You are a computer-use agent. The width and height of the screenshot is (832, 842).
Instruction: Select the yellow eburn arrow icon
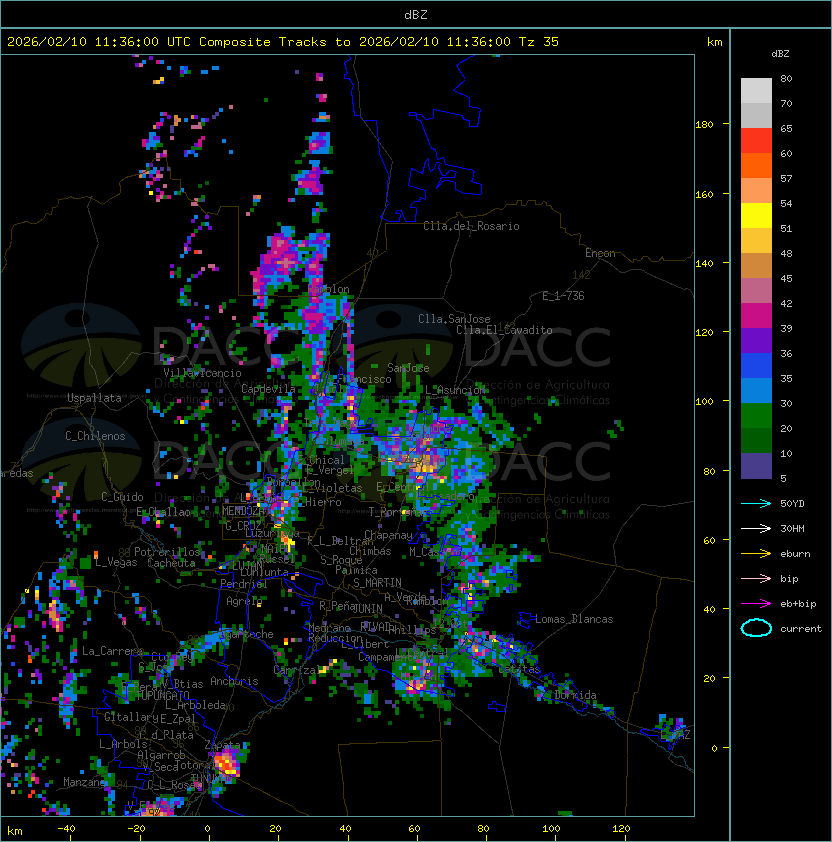click(756, 554)
